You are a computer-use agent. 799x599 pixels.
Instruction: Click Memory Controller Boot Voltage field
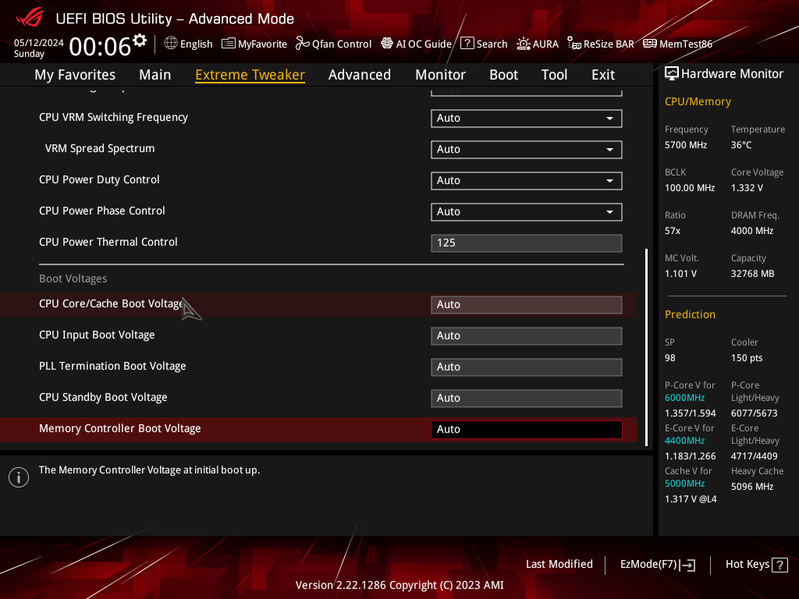[x=526, y=429]
